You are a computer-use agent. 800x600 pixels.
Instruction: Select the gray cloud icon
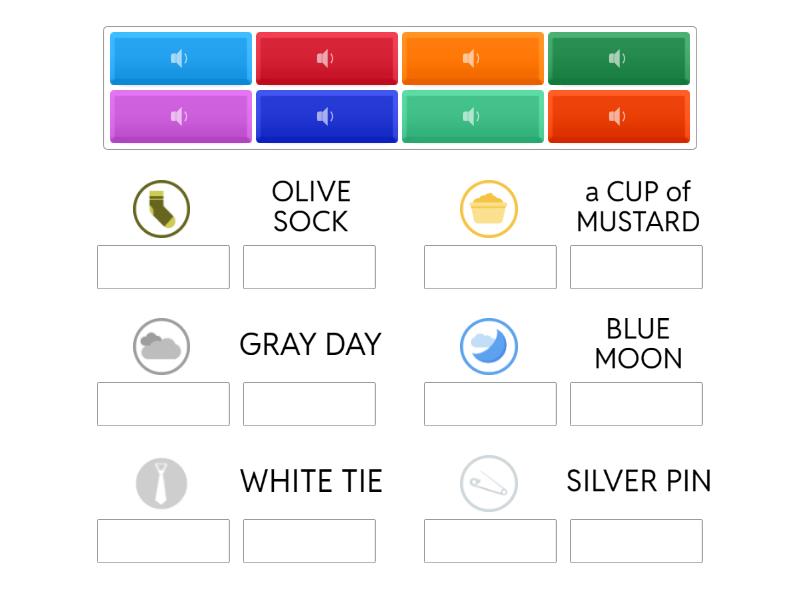tap(162, 346)
